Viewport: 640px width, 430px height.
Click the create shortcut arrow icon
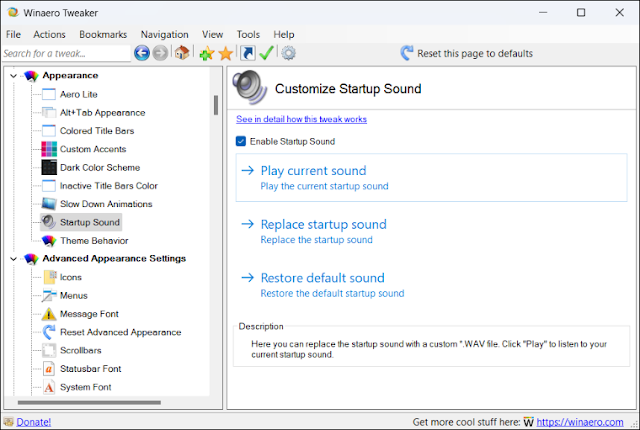[247, 53]
